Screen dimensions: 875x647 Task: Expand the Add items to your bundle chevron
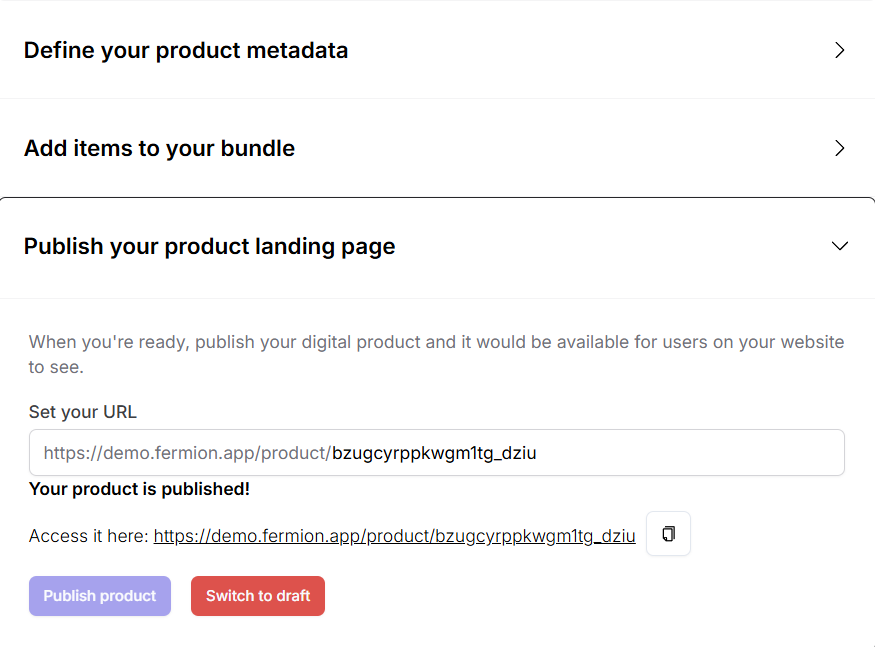pyautogui.click(x=840, y=148)
